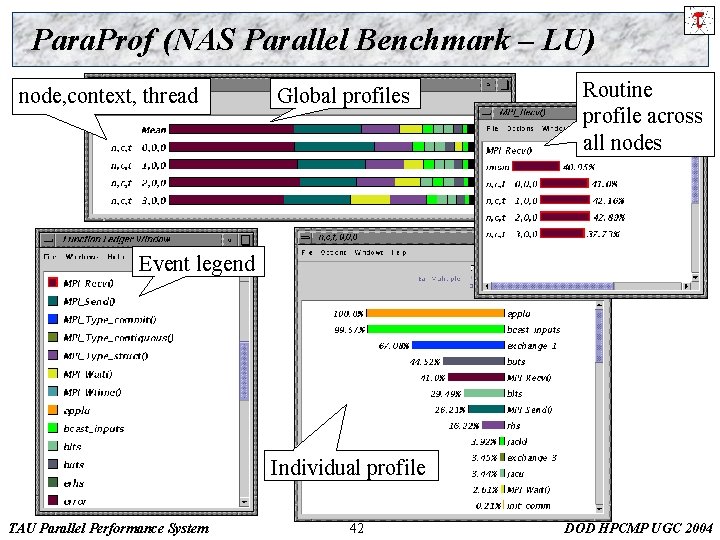The width and height of the screenshot is (720, 540).
Task: Select the MPI_Type_contiguous() olive swatch
Action: (53, 337)
